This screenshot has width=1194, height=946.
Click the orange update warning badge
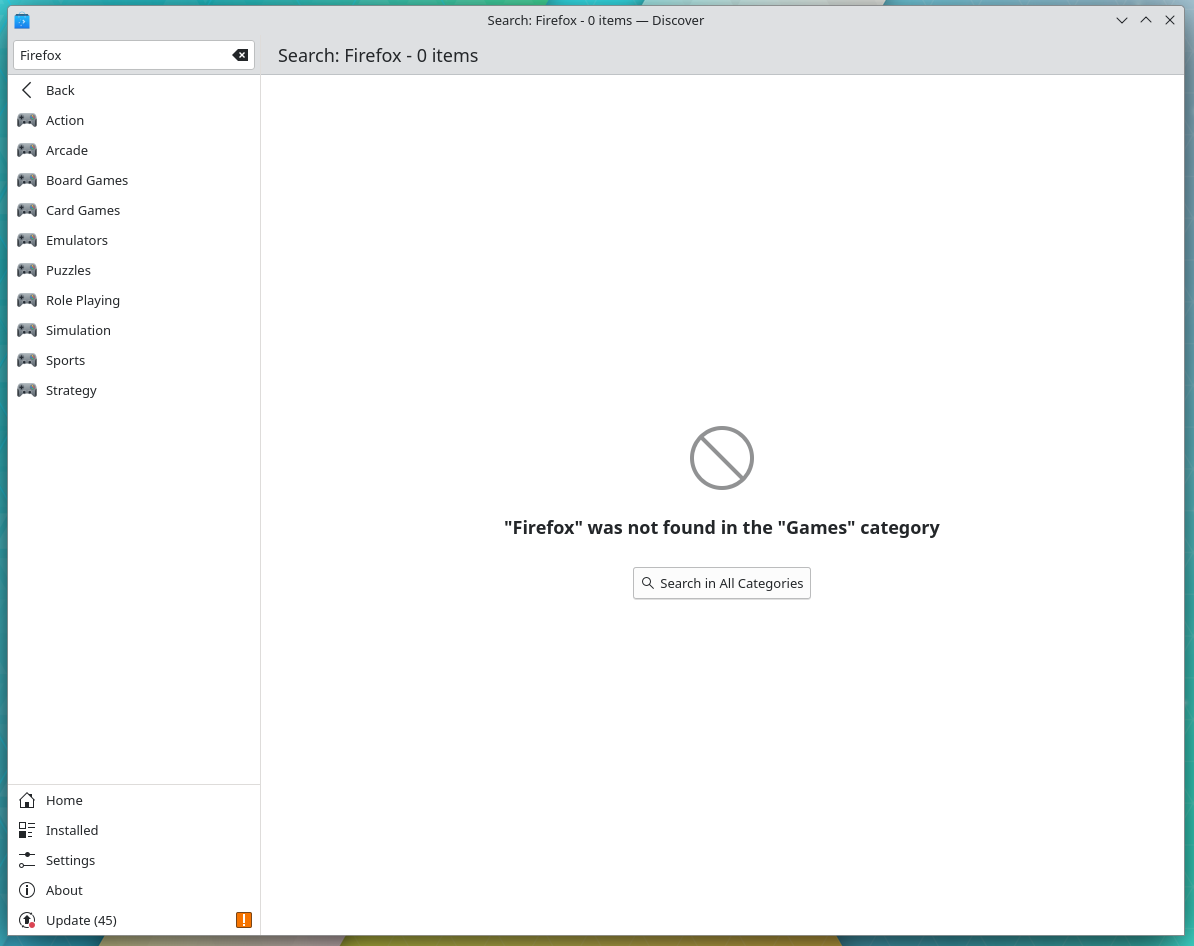pyautogui.click(x=243, y=920)
